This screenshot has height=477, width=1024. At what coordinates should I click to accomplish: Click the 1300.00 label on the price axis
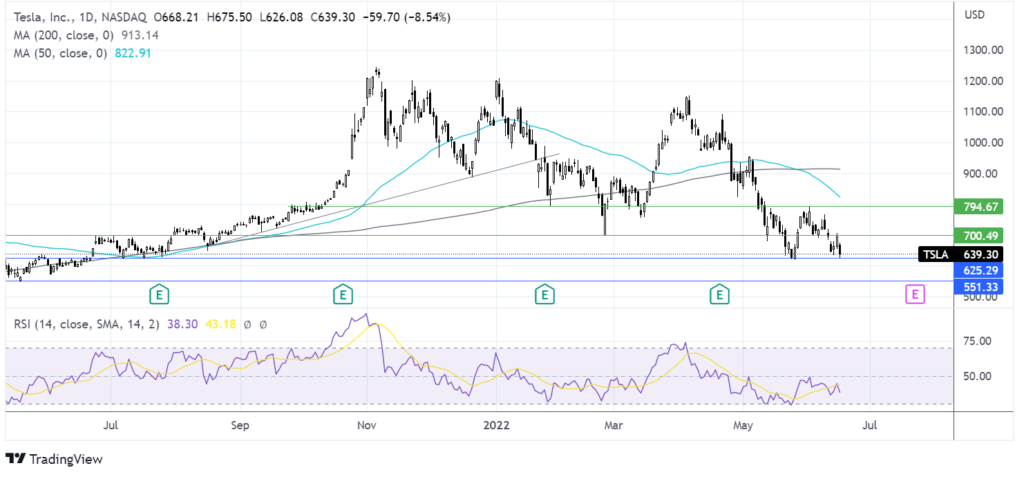click(983, 50)
